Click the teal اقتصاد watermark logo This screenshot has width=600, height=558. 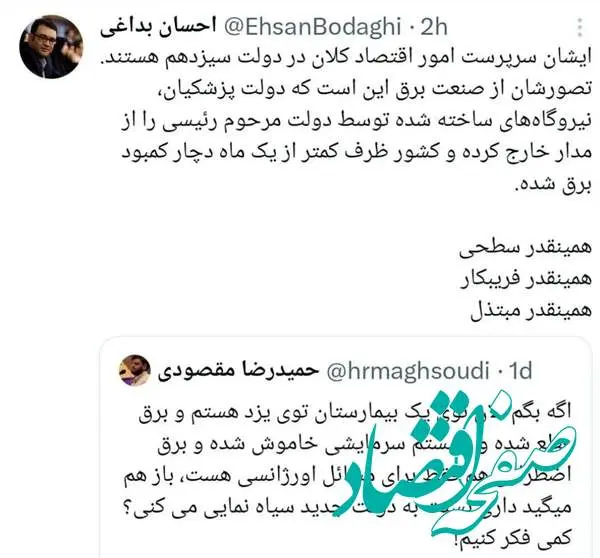[457, 465]
